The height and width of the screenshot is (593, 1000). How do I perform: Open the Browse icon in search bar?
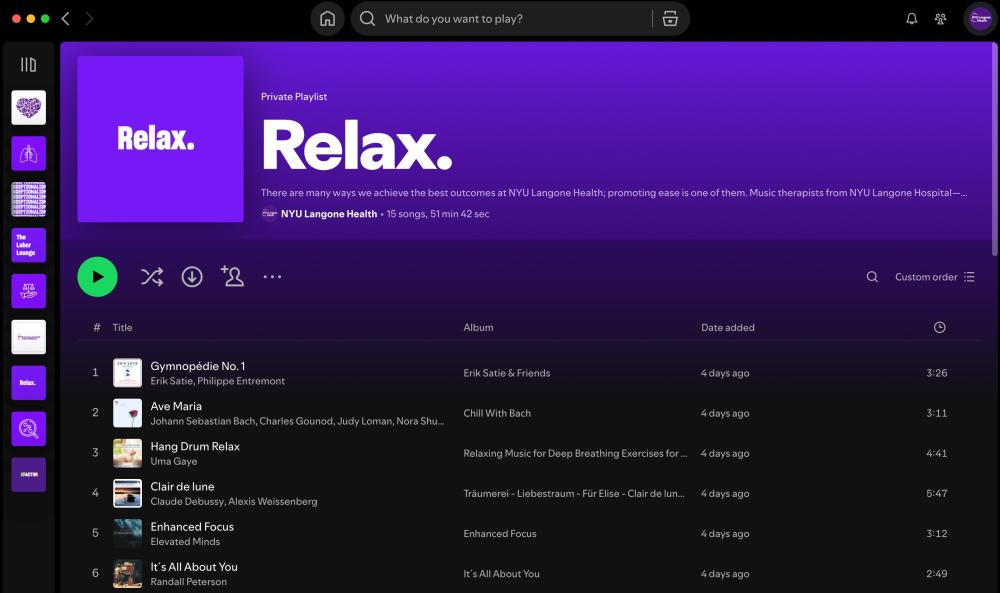[x=670, y=19]
